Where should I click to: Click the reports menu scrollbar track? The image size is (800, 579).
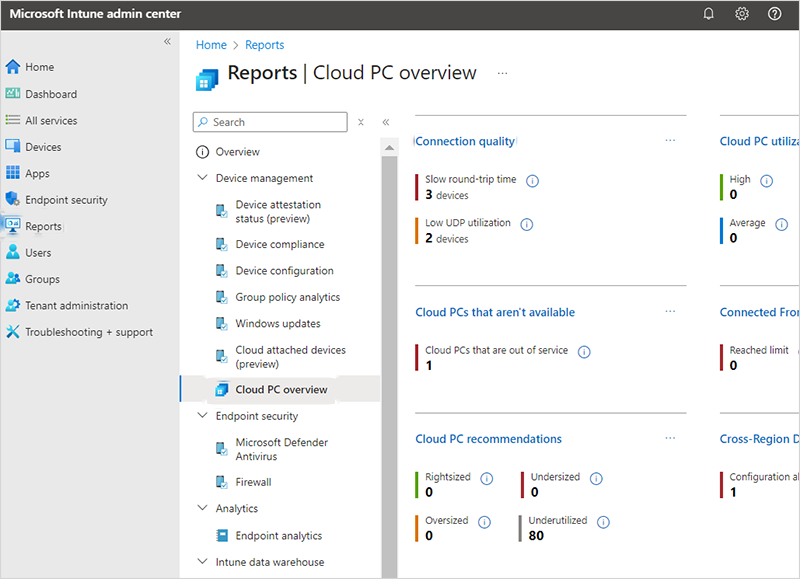(x=389, y=367)
